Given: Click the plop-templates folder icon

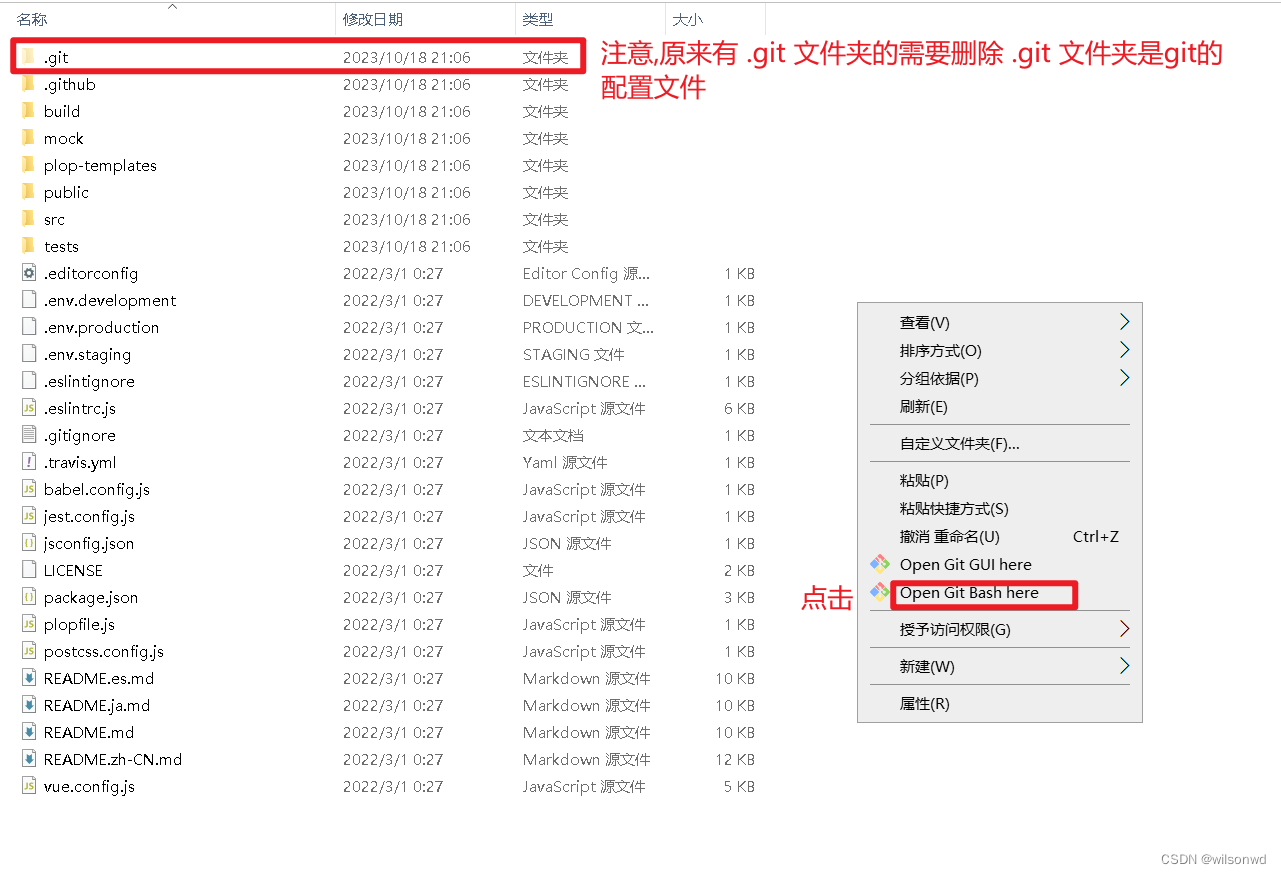Looking at the screenshot, I should 28,165.
